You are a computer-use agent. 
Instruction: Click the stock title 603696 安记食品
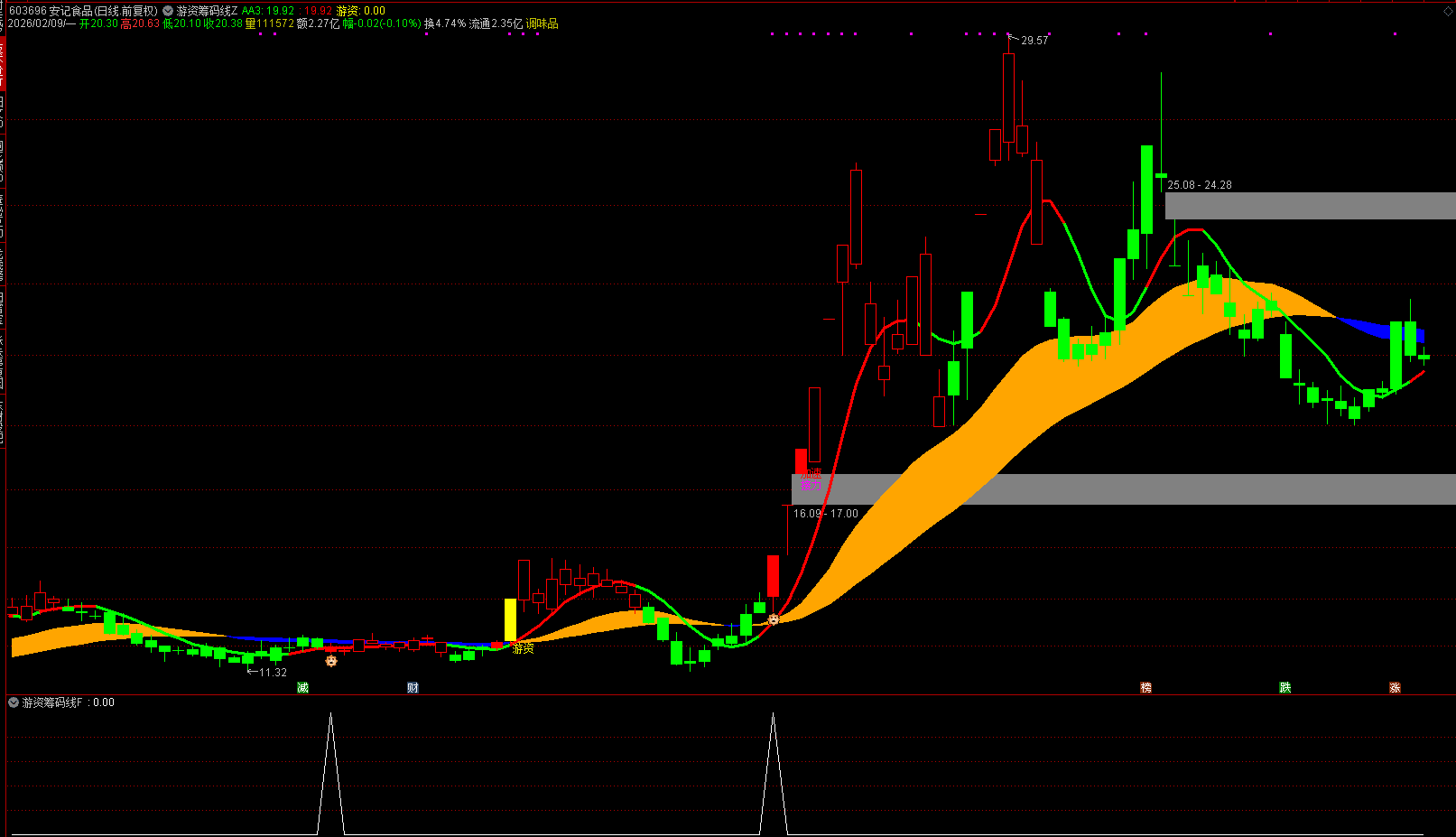83,11
